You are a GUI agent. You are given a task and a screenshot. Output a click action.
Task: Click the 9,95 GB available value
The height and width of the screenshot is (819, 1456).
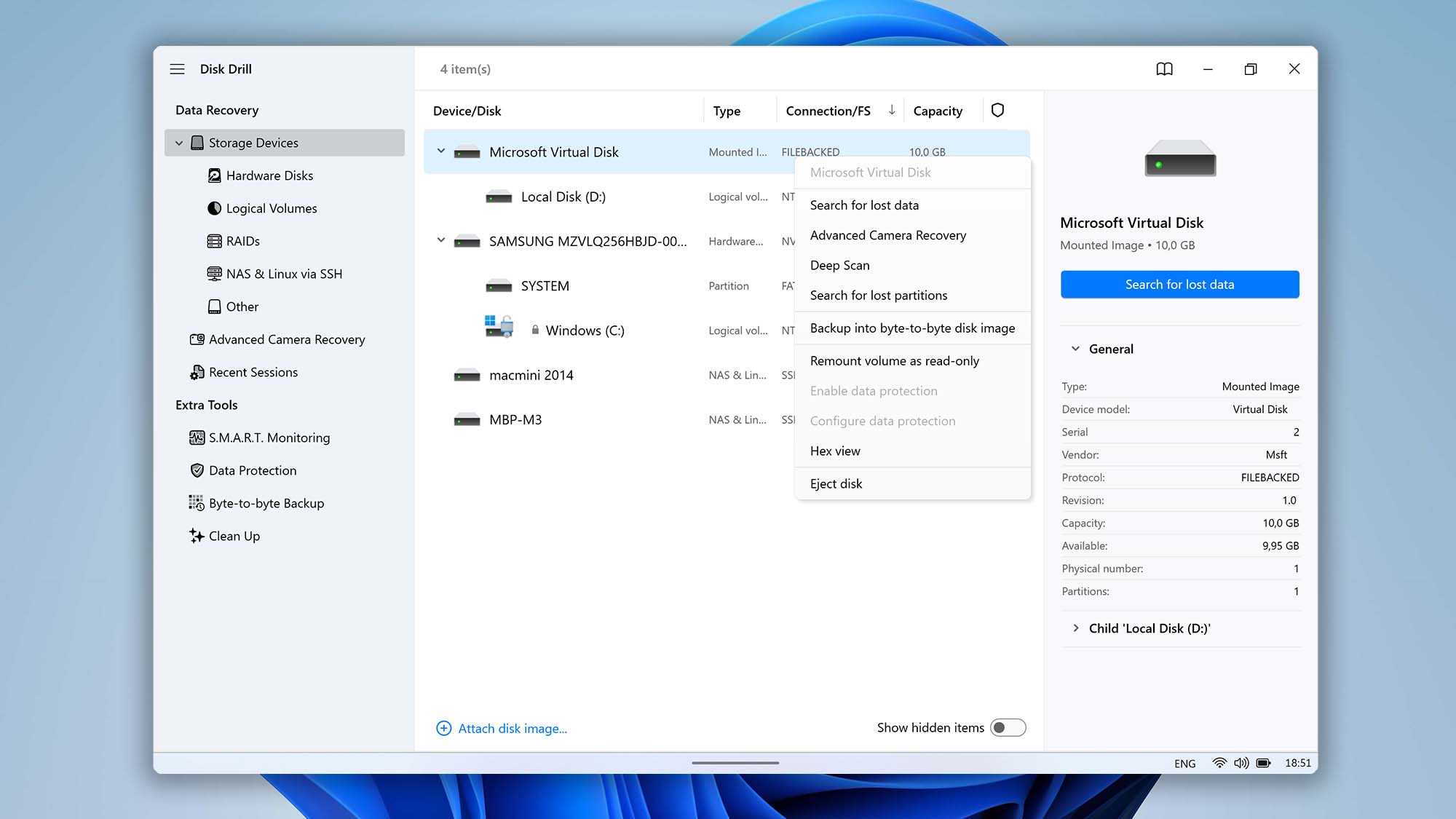click(1280, 545)
